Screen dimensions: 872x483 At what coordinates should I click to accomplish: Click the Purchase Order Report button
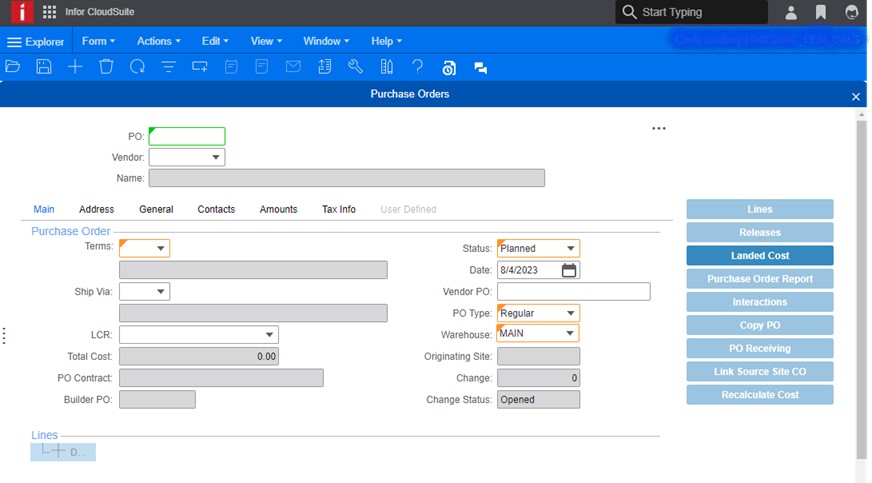pyautogui.click(x=760, y=279)
